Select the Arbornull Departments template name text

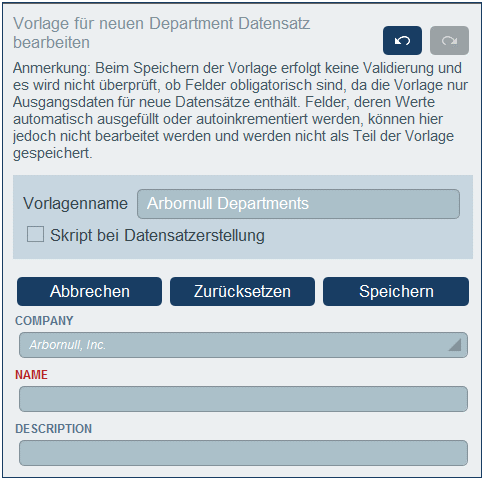point(228,203)
